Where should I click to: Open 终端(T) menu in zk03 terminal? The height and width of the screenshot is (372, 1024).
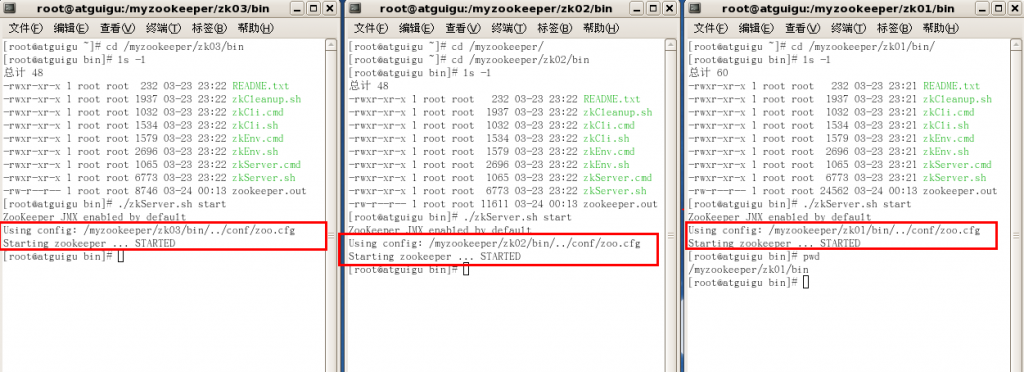pos(163,29)
